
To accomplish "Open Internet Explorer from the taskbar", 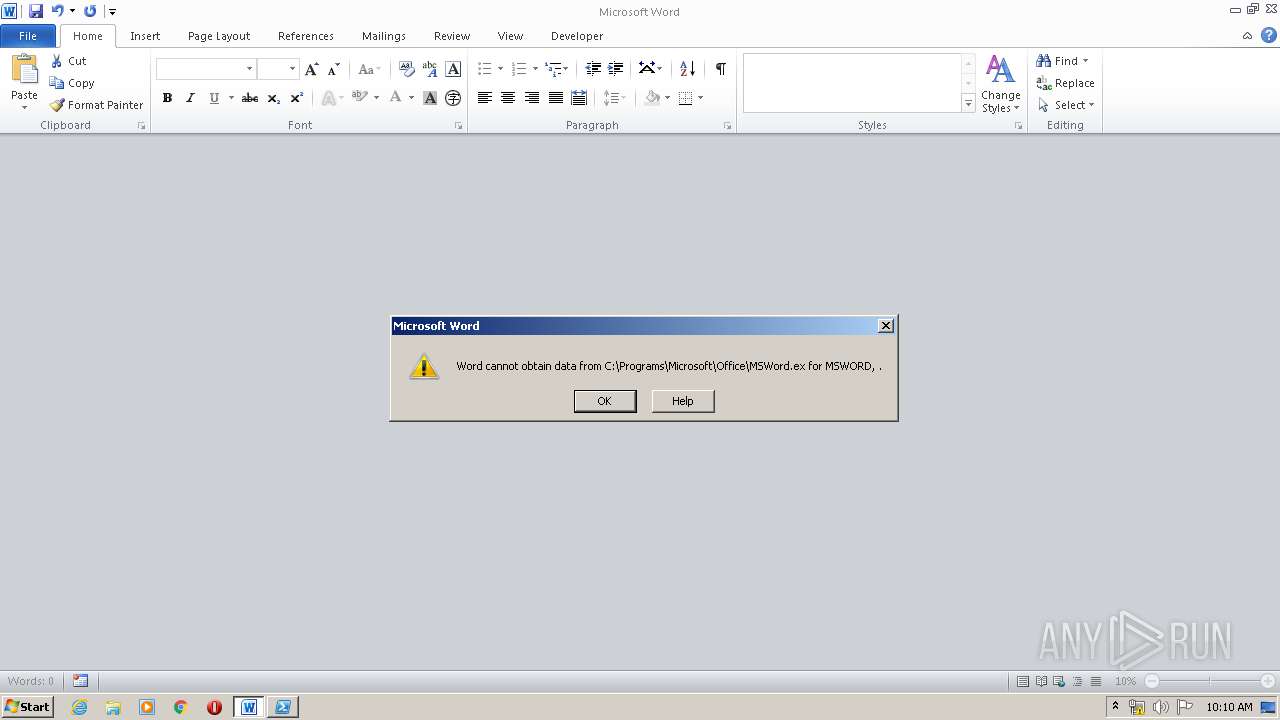I will coord(80,707).
